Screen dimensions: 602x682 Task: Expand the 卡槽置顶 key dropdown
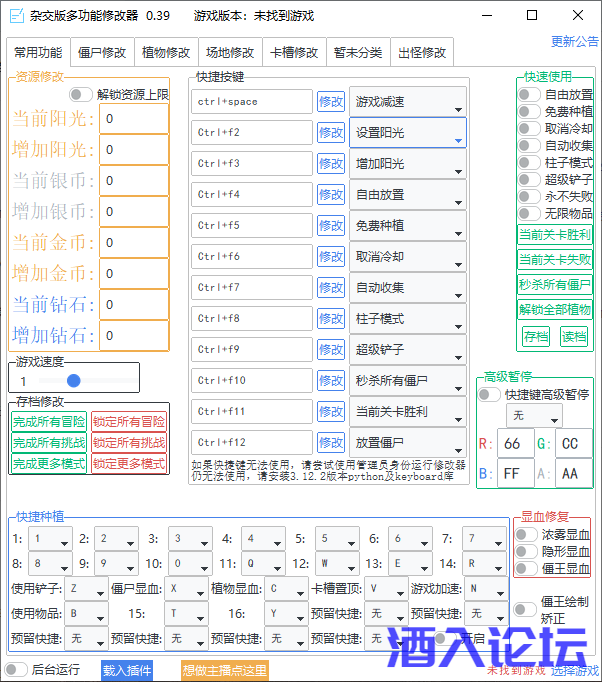click(386, 589)
